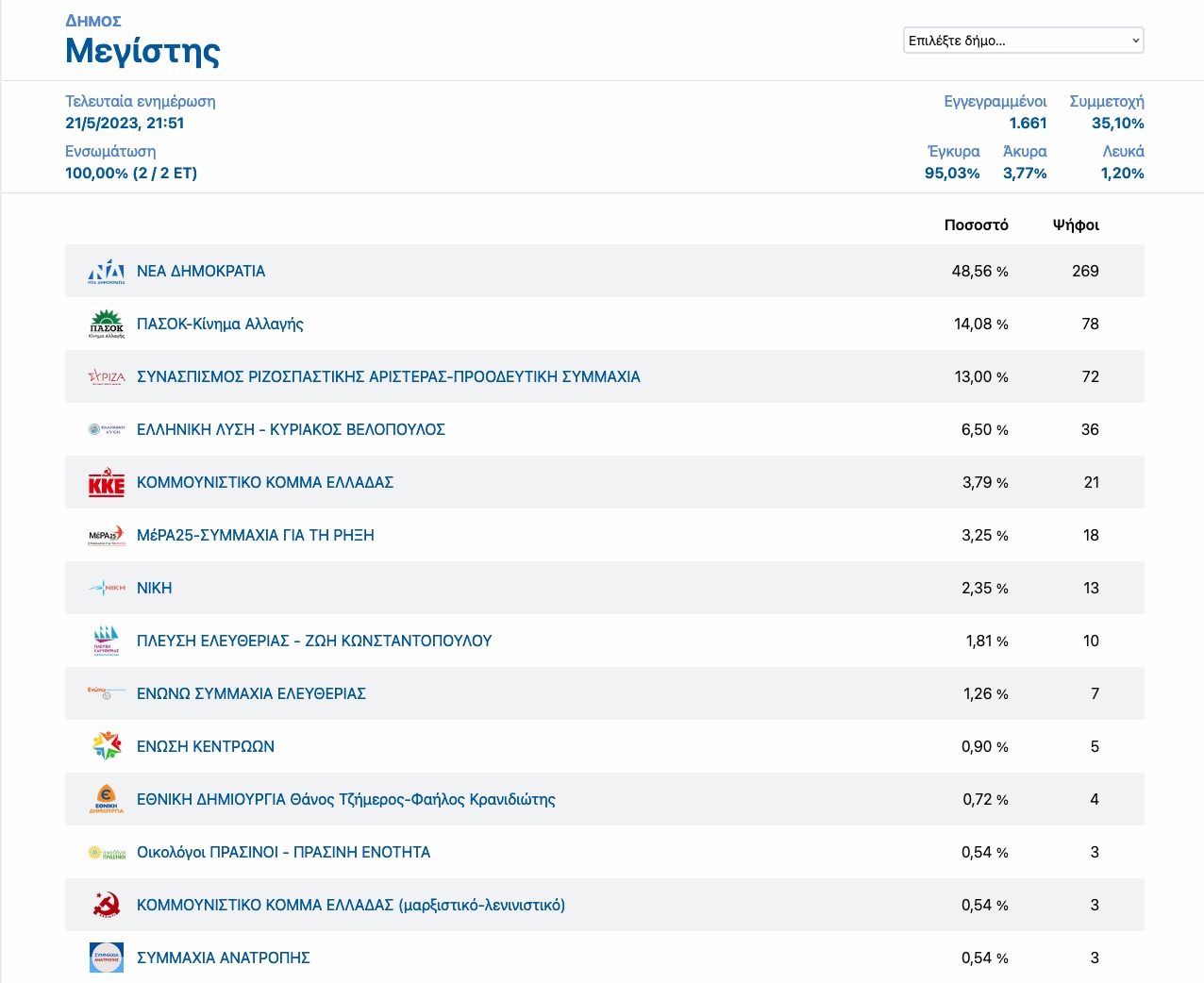Click the '3,25 %' percentage cell
The image size is (1204, 983).
point(985,535)
